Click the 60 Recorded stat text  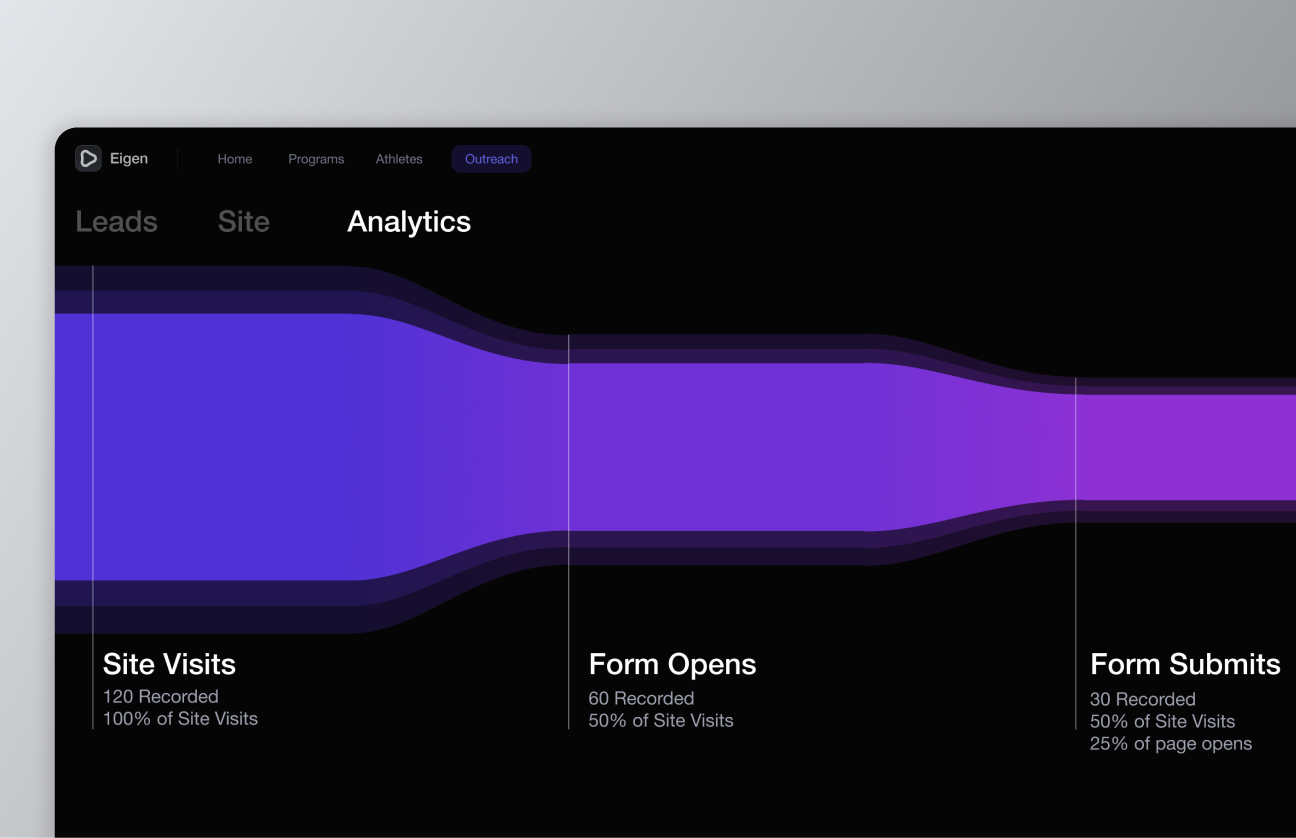pyautogui.click(x=641, y=698)
